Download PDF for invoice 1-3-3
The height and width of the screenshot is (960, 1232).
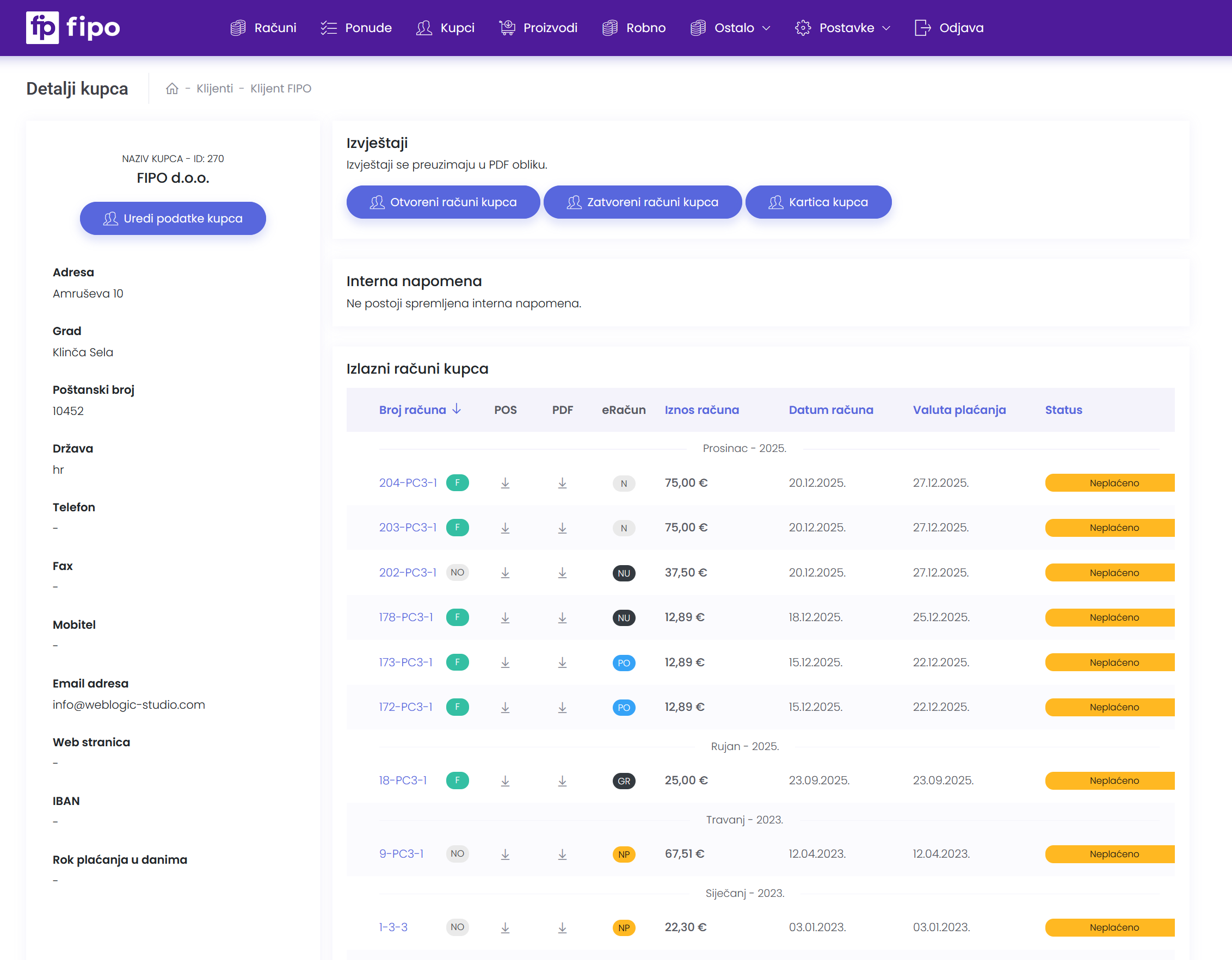562,927
